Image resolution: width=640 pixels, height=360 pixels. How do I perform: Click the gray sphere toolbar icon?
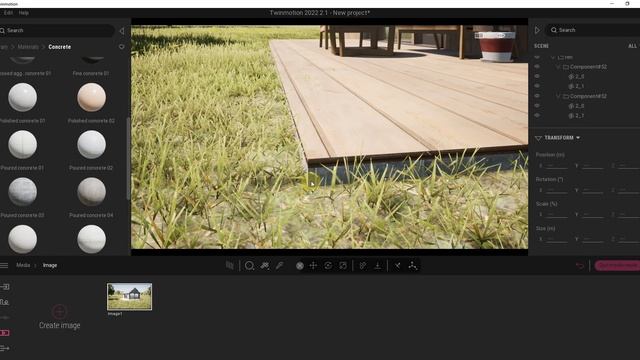[300, 266]
